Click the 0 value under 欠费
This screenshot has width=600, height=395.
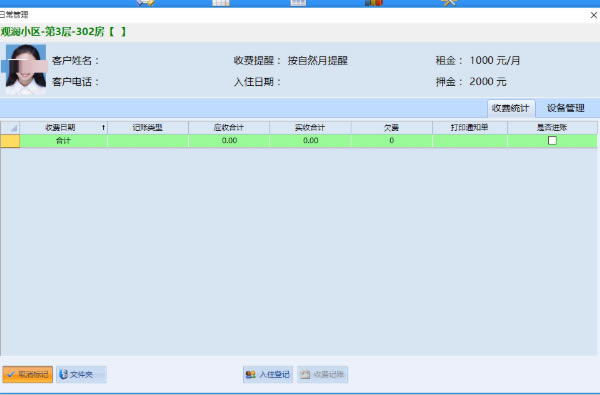click(x=391, y=140)
